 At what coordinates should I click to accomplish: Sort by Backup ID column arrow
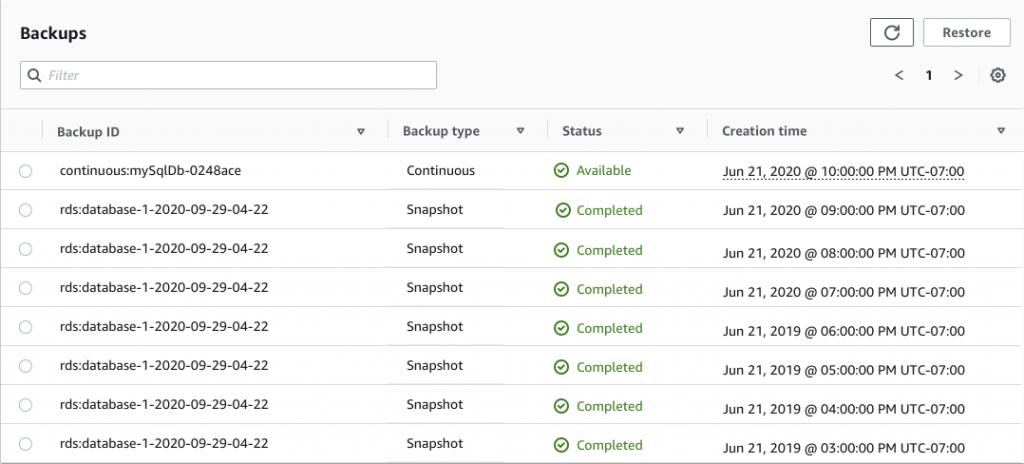[361, 131]
